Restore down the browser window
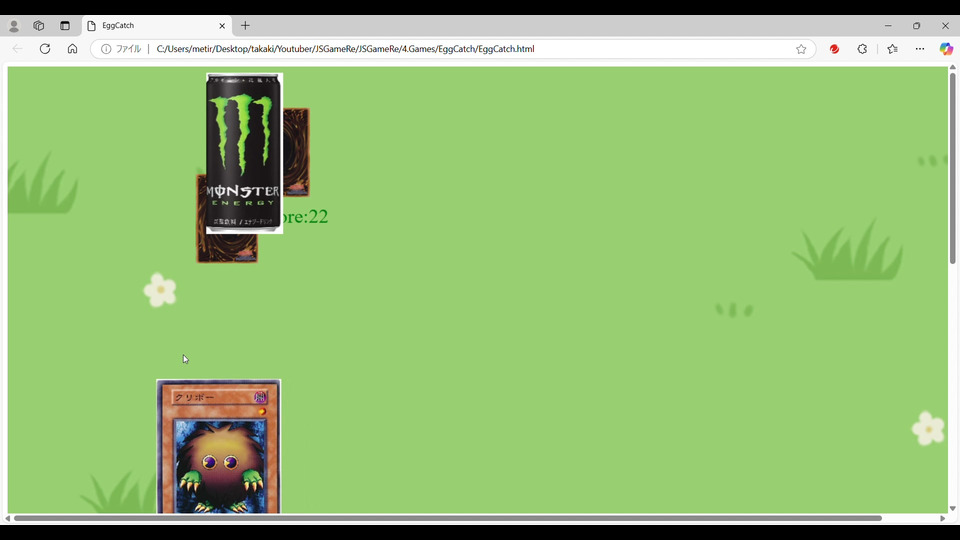Image resolution: width=960 pixels, height=540 pixels. [917, 26]
